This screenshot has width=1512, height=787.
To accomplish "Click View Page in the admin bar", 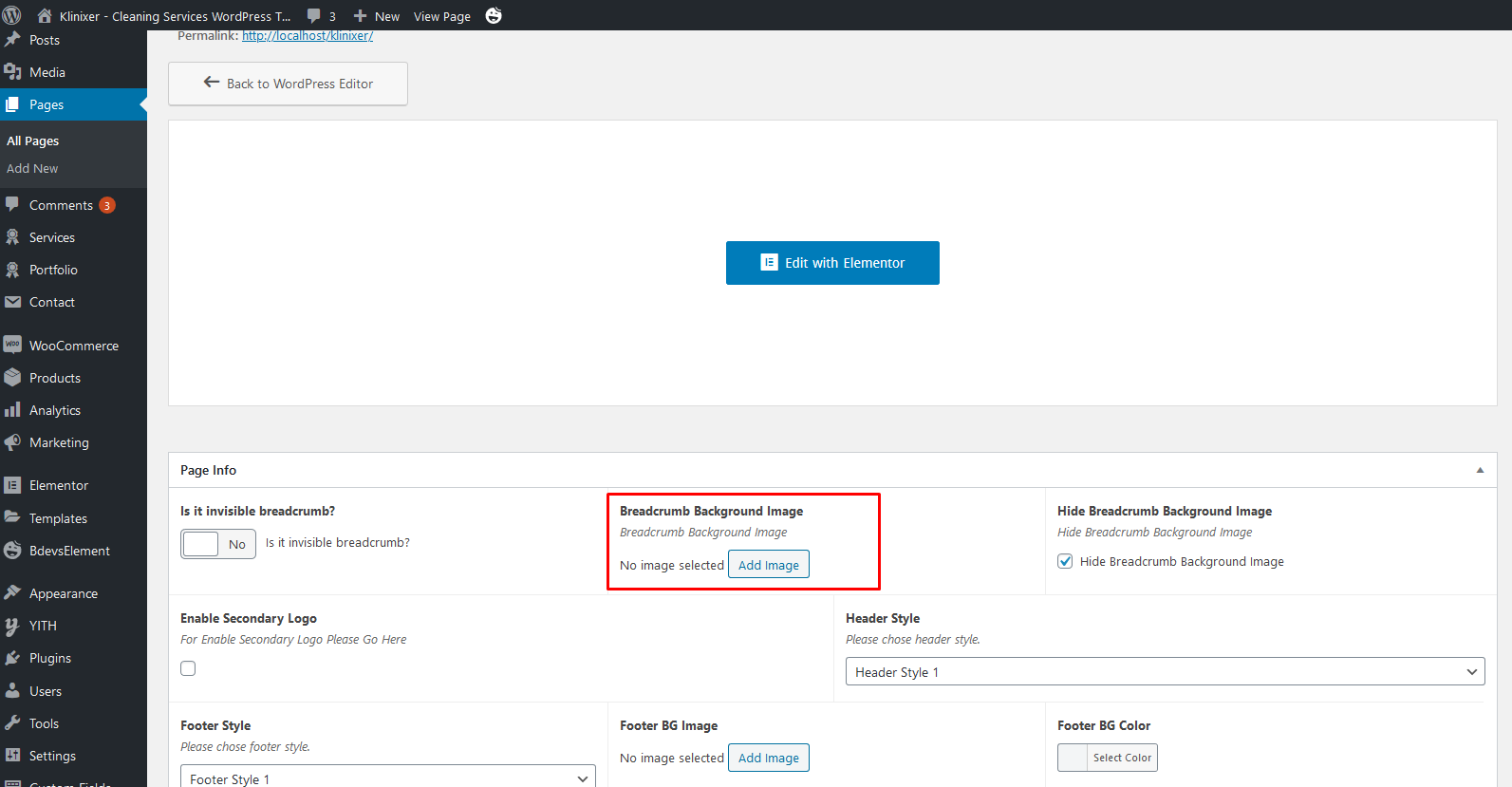I will [x=441, y=16].
